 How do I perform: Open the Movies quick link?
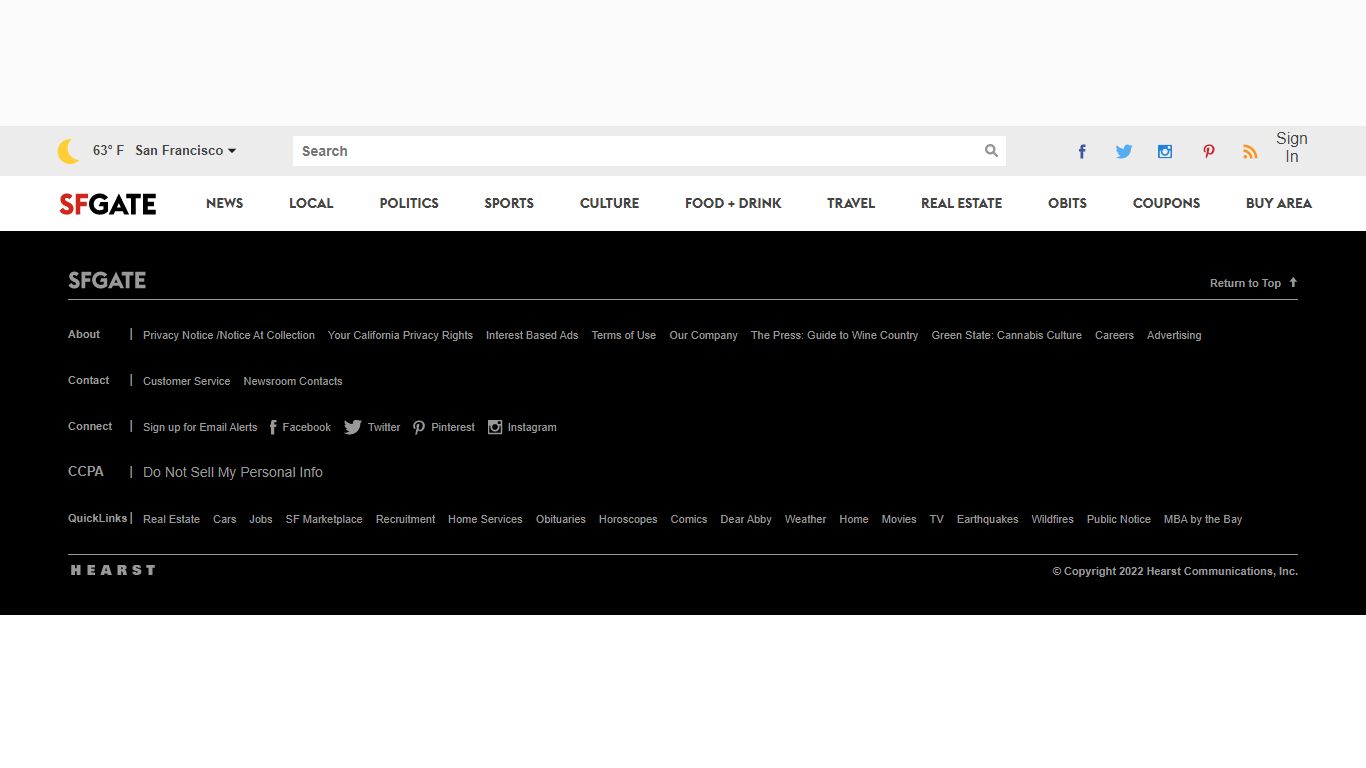899,519
